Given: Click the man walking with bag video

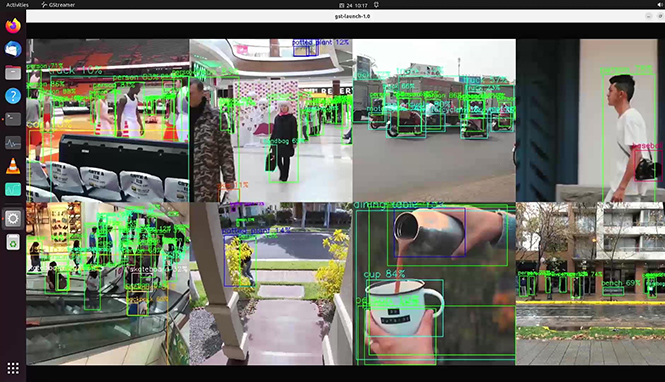Looking at the screenshot, I should [590, 120].
